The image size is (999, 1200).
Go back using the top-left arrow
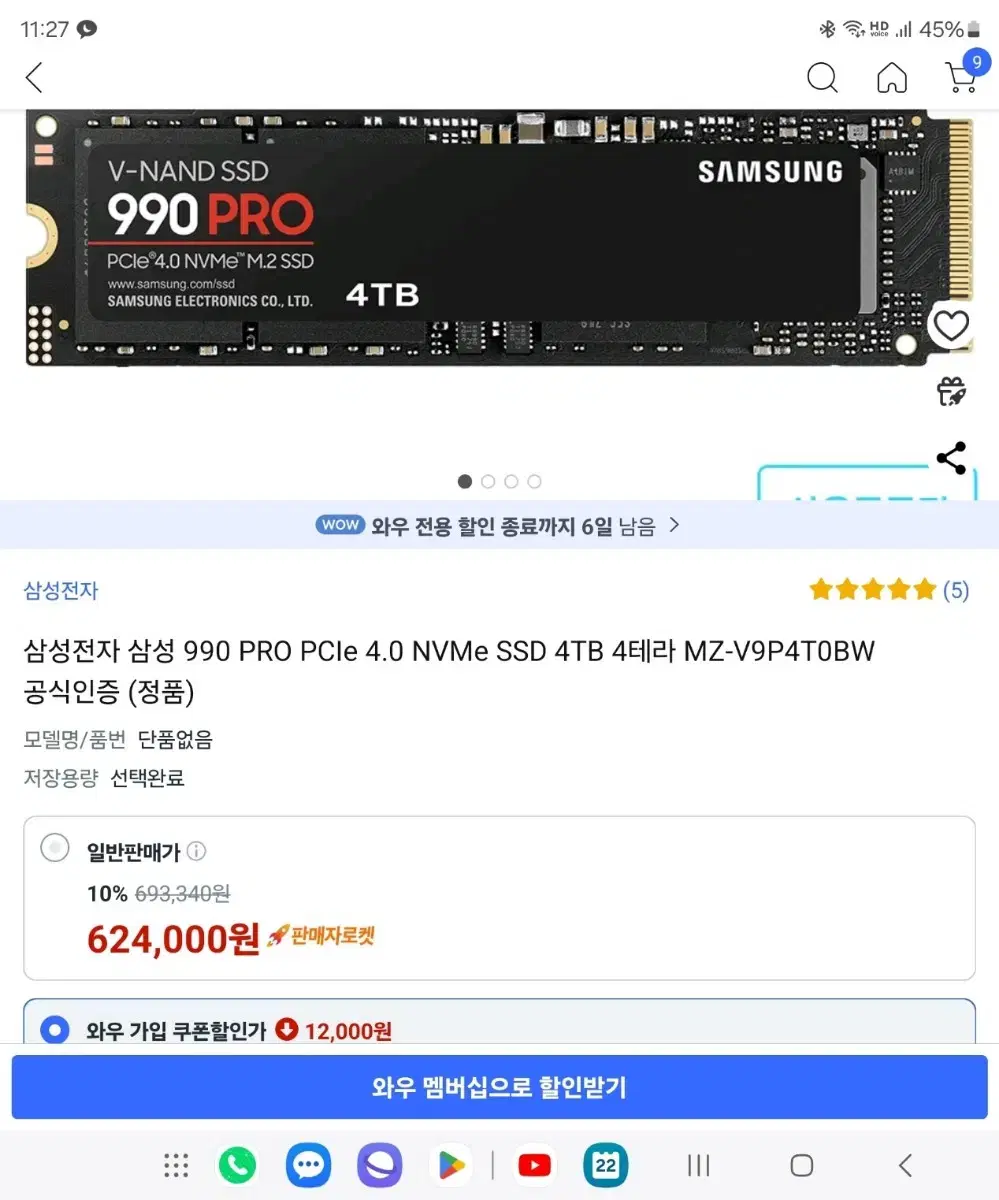coord(34,78)
